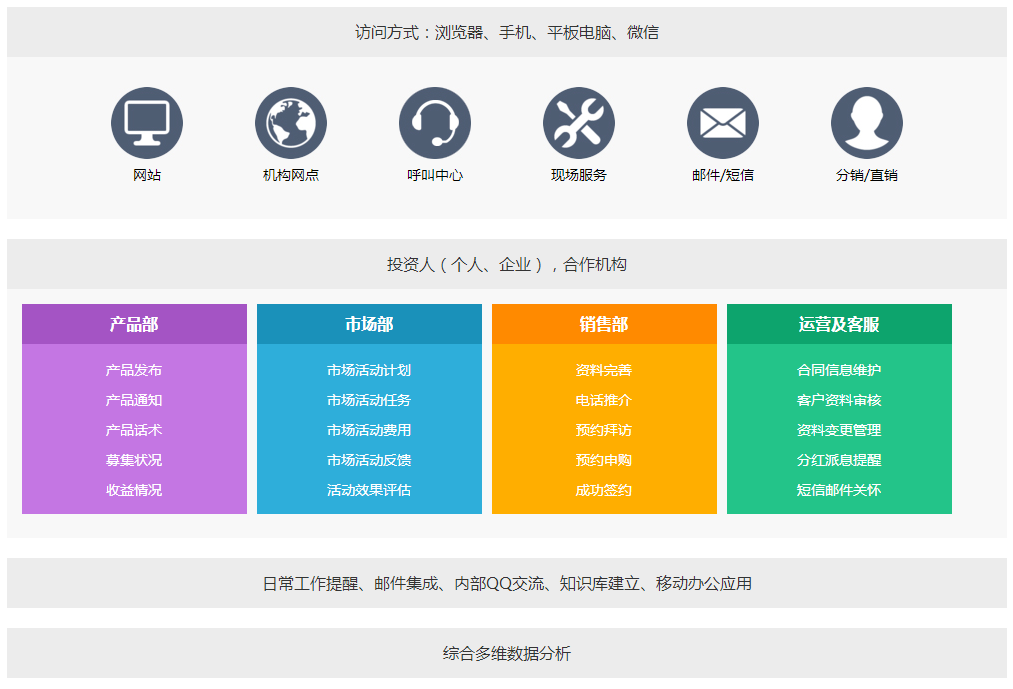Click 市场活动计划 link
The height and width of the screenshot is (689, 1013).
coord(369,370)
